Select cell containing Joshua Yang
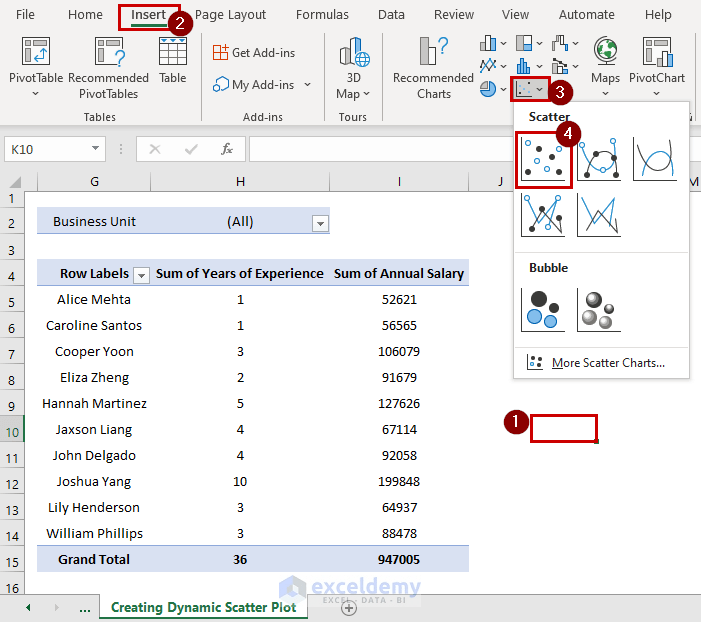Screen dimensions: 701x622 [x=94, y=482]
